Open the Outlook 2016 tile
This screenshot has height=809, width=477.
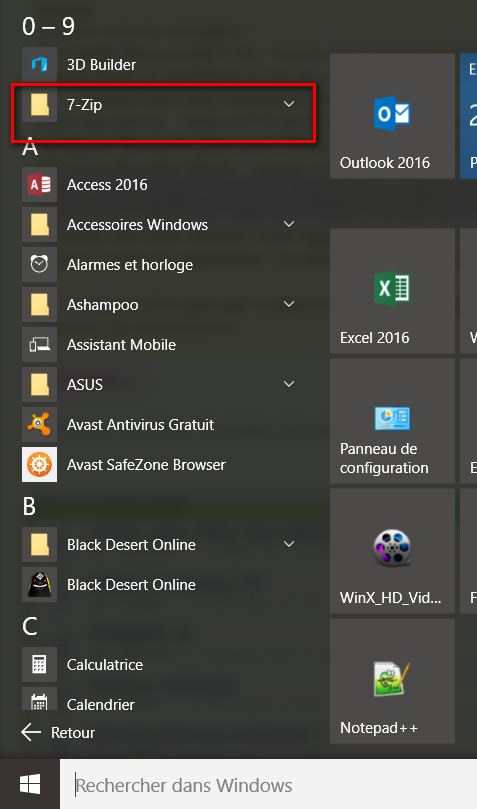pyautogui.click(x=392, y=116)
